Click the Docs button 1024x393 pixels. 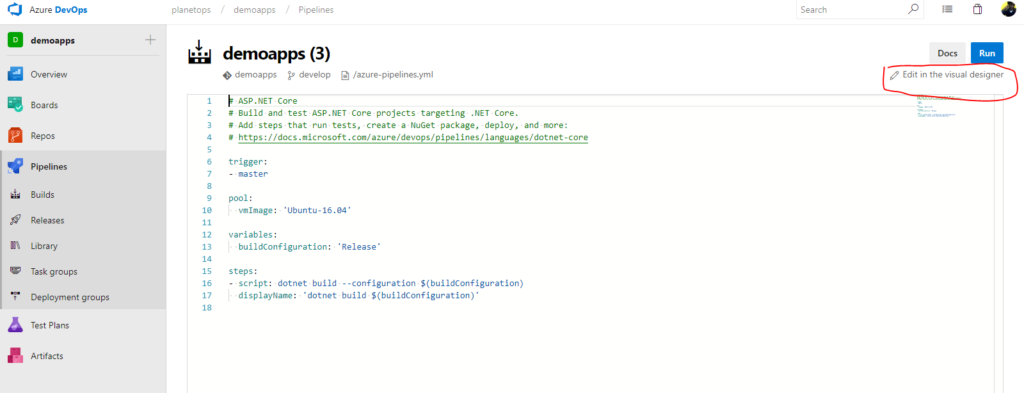(x=947, y=54)
